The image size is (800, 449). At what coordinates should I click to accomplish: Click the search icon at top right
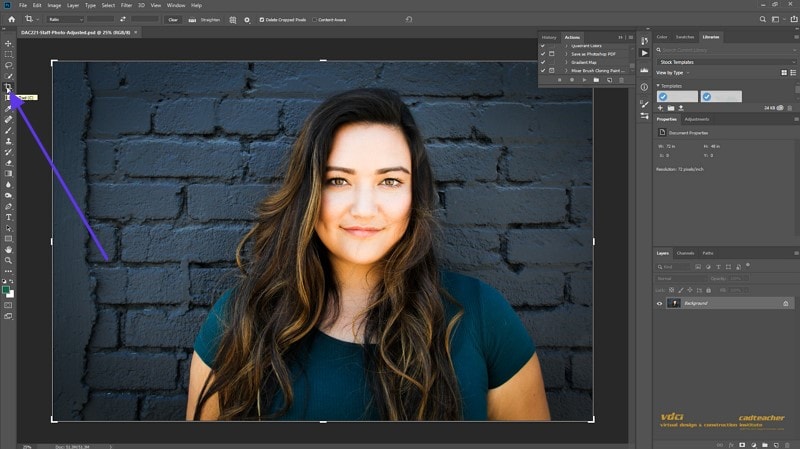pyautogui.click(x=762, y=19)
